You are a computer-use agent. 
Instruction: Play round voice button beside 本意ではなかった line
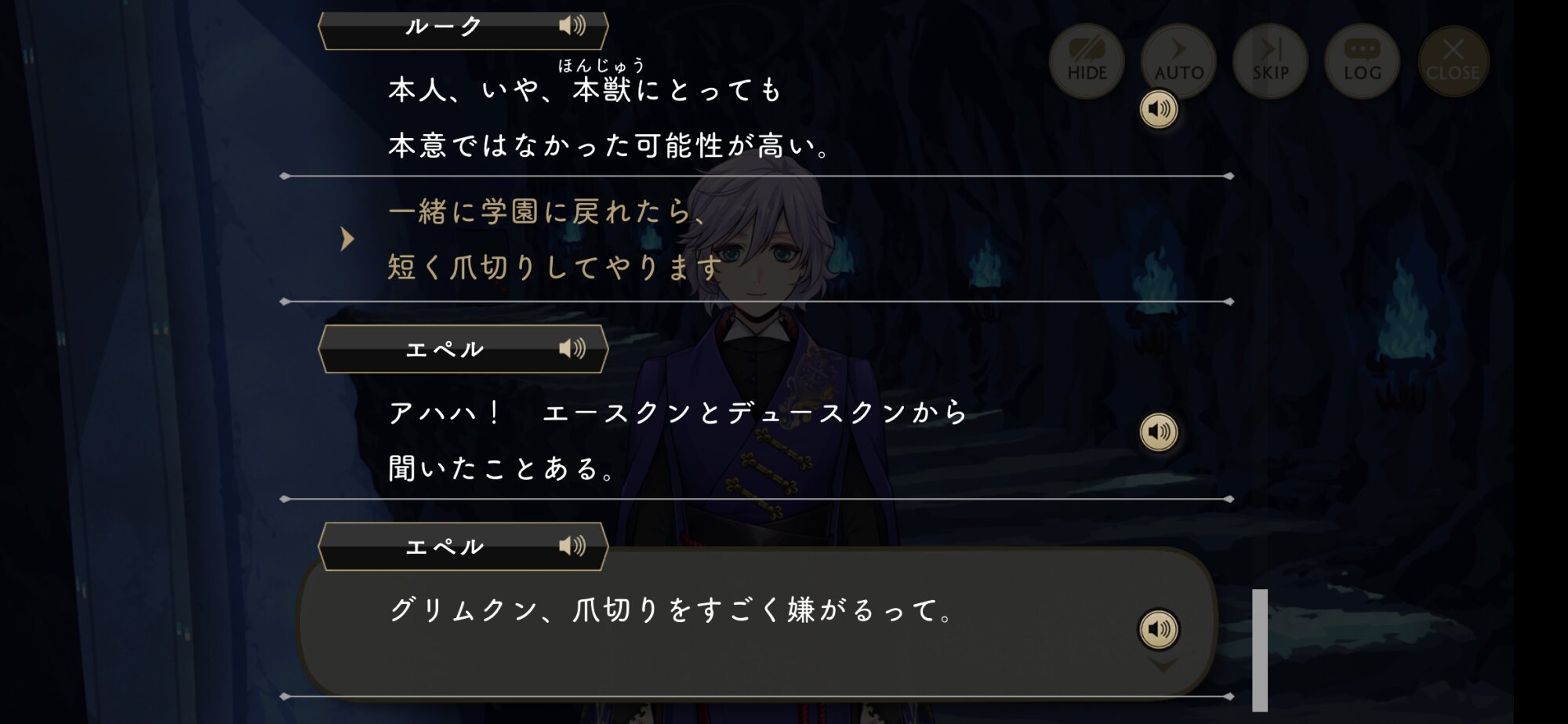point(1159,109)
